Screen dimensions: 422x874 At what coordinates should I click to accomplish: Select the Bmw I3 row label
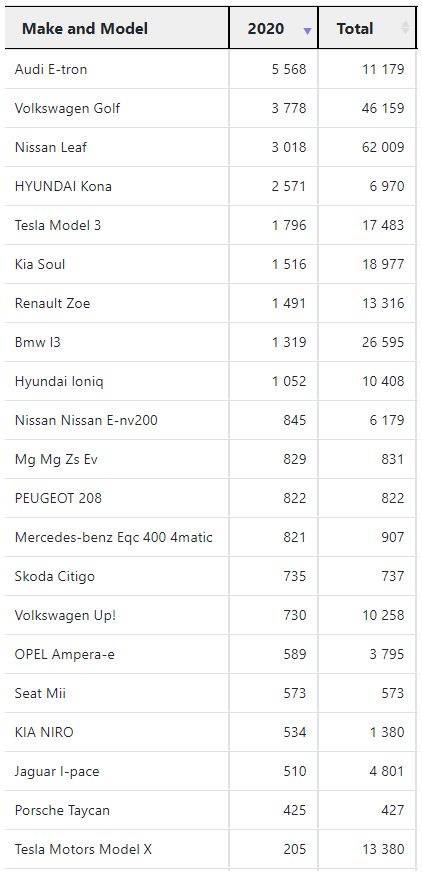tap(38, 342)
